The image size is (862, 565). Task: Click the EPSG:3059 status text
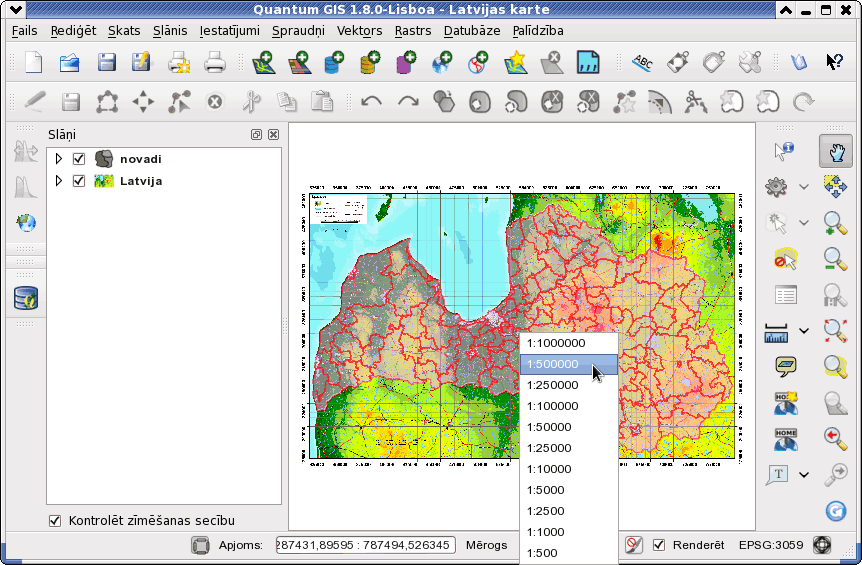click(771, 545)
